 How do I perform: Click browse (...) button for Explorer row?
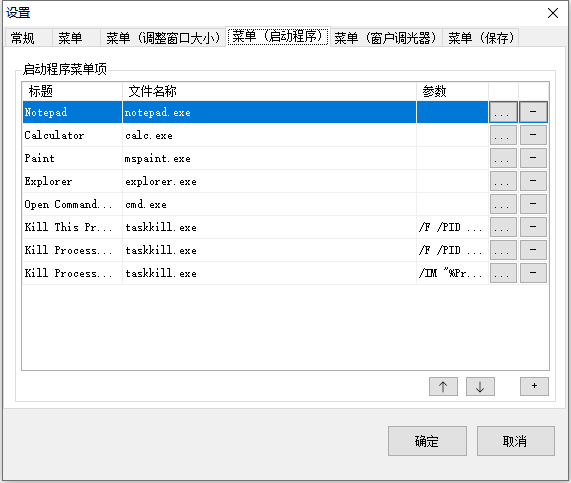coord(503,181)
